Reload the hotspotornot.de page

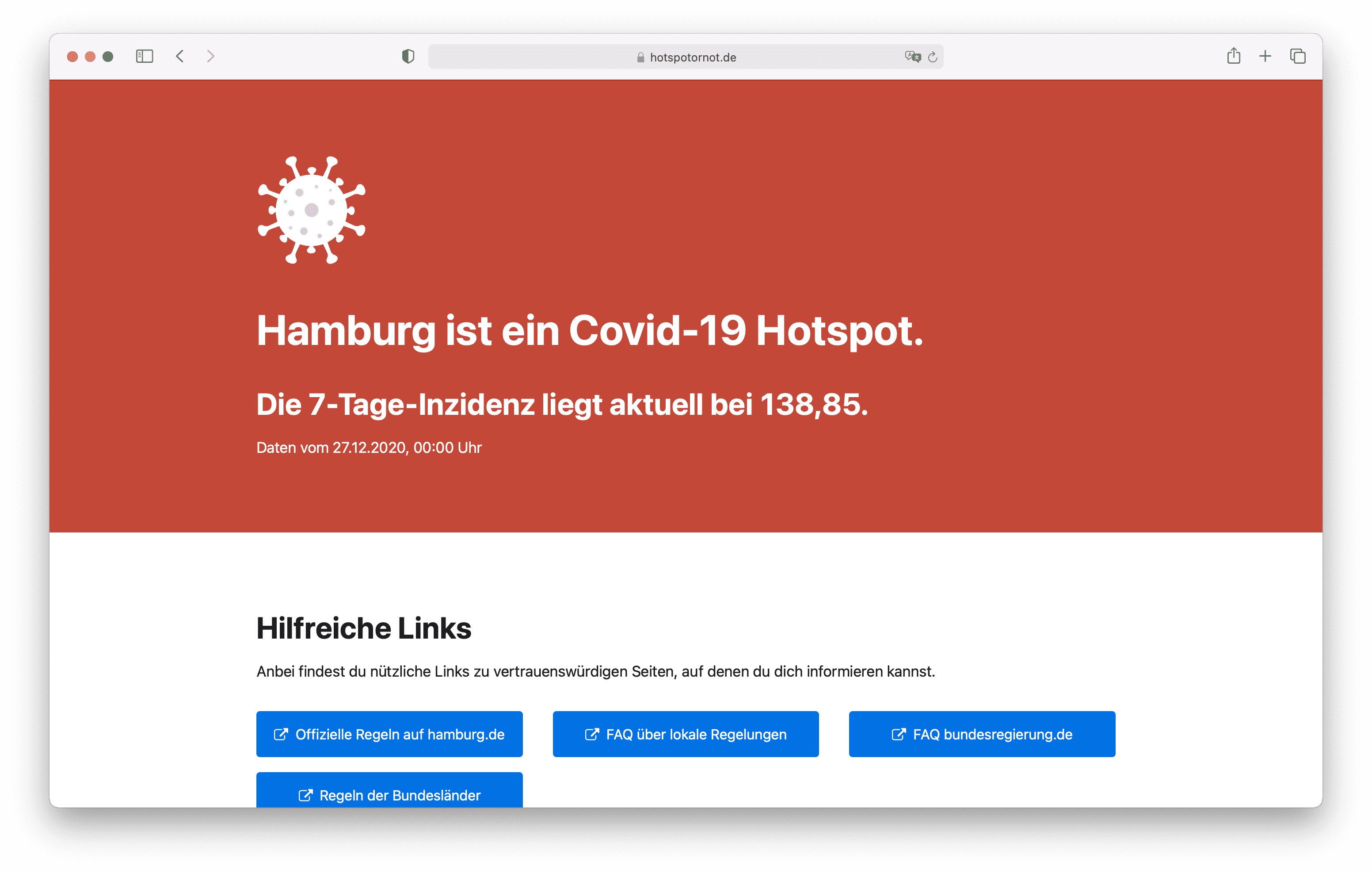[933, 57]
